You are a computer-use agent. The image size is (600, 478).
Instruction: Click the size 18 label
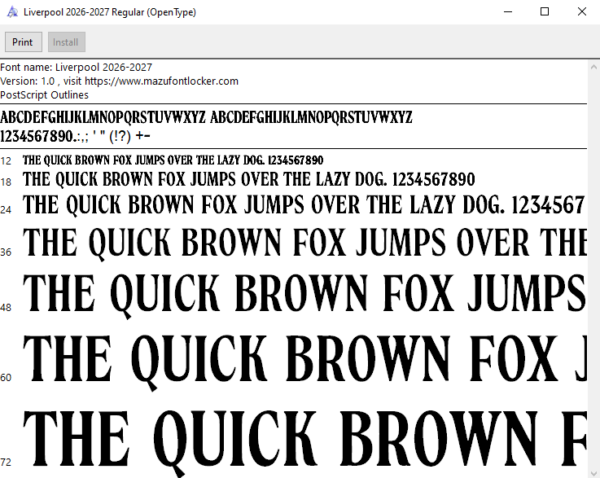click(x=6, y=182)
